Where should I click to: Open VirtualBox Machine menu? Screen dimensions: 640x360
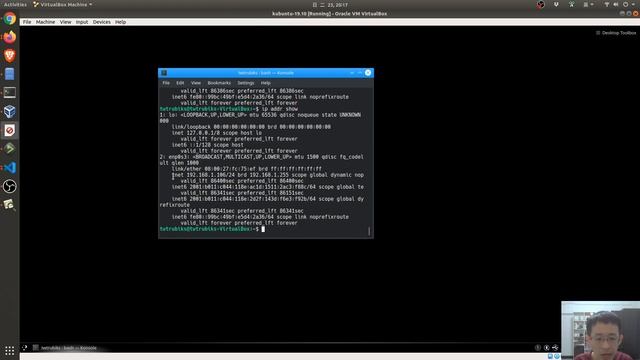45,22
